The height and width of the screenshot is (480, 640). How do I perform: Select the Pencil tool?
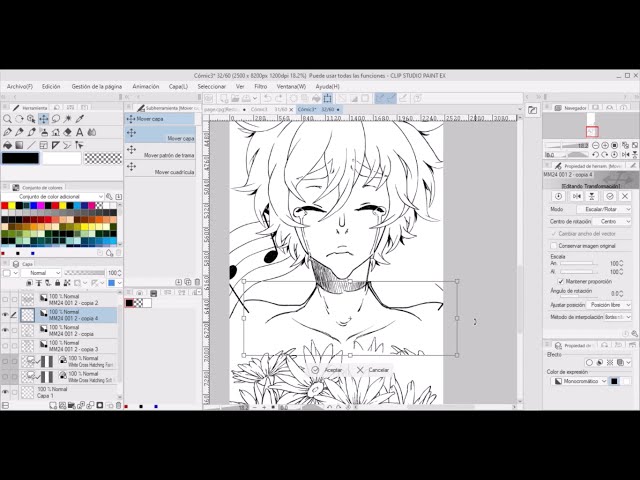pyautogui.click(x=19, y=132)
